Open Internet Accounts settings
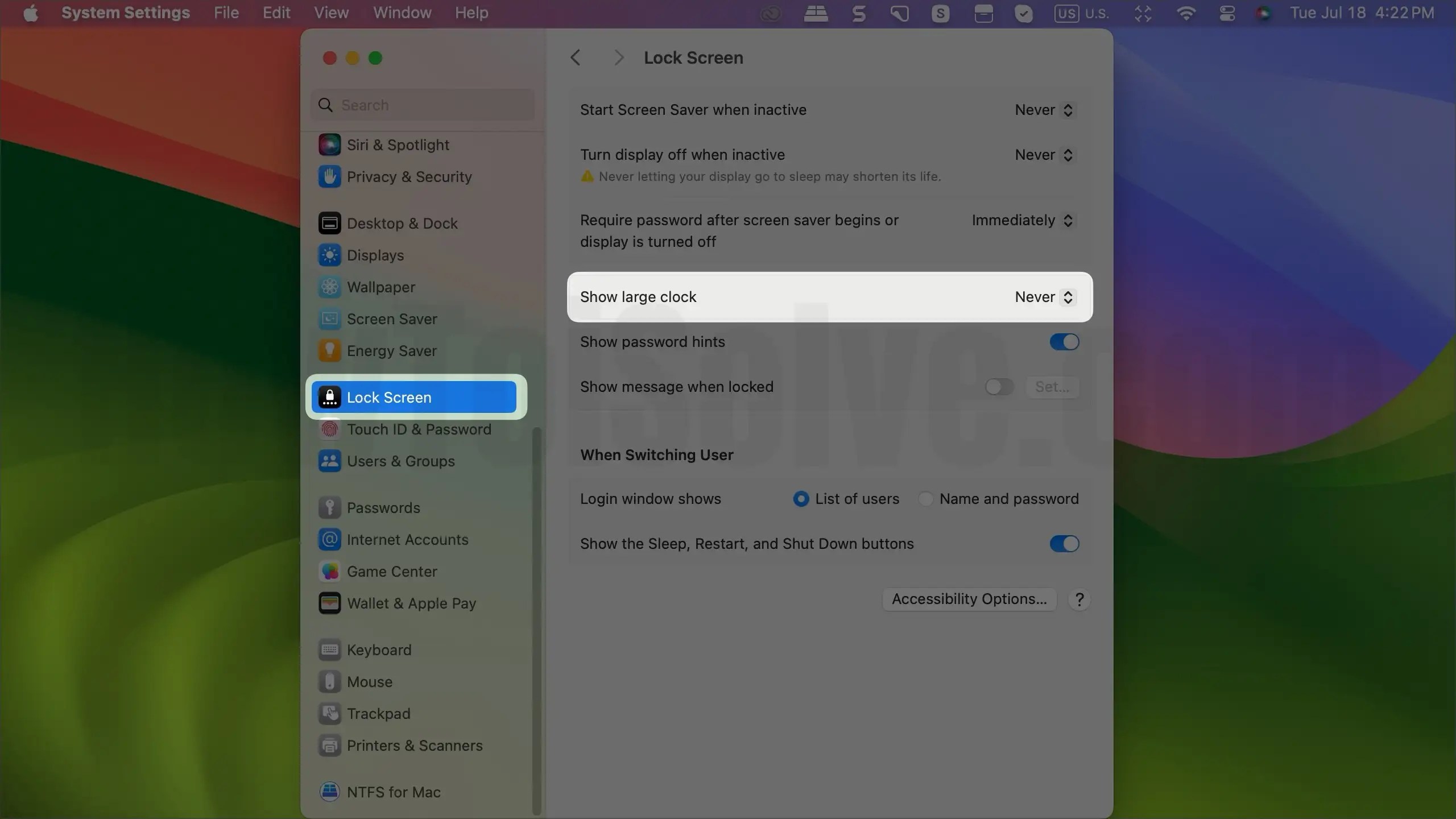This screenshot has height=819, width=1456. 408,539
